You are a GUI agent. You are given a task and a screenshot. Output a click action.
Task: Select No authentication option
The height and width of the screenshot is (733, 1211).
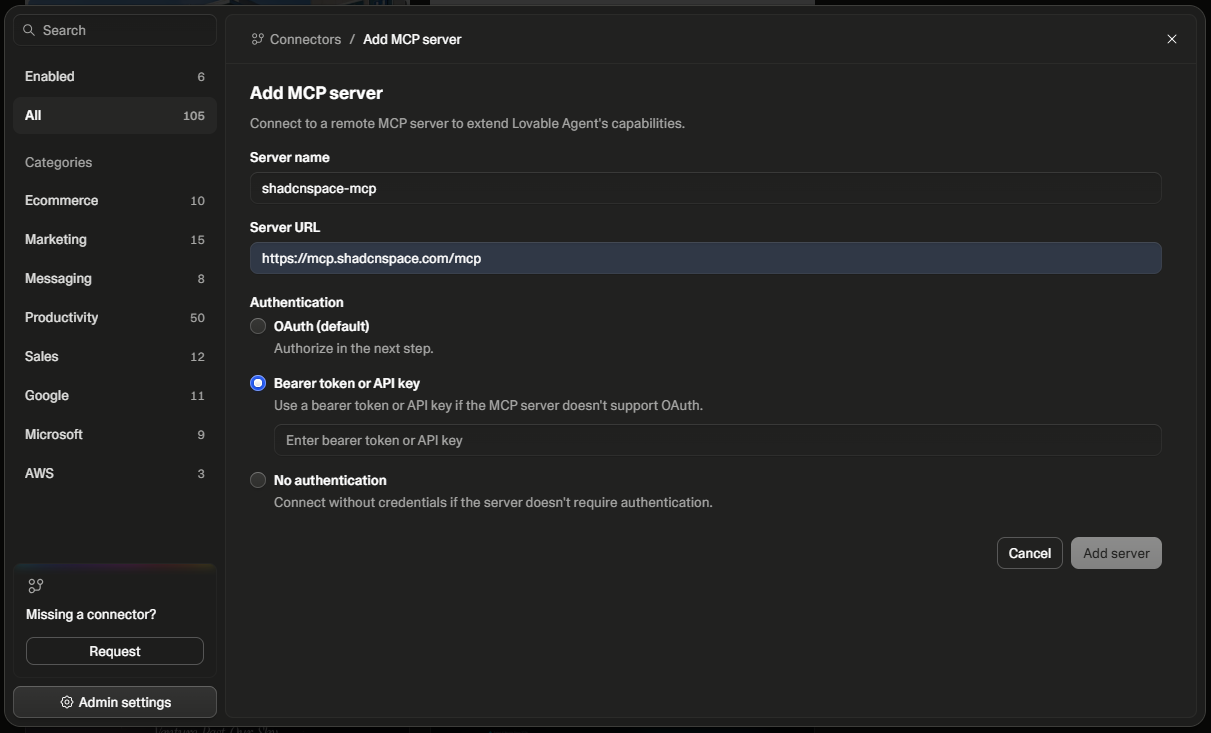click(x=258, y=480)
